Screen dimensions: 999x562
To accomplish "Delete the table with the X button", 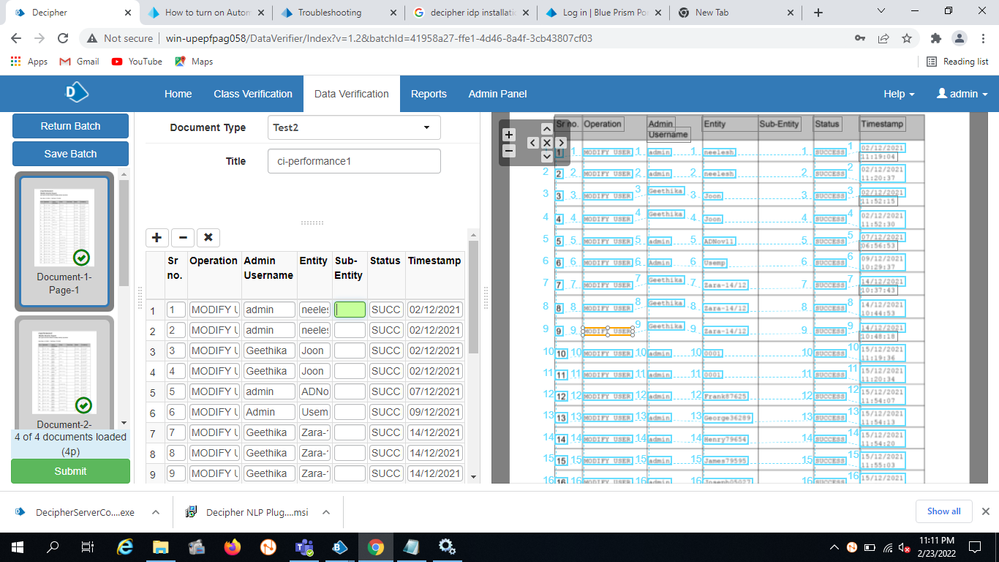I will (x=208, y=238).
